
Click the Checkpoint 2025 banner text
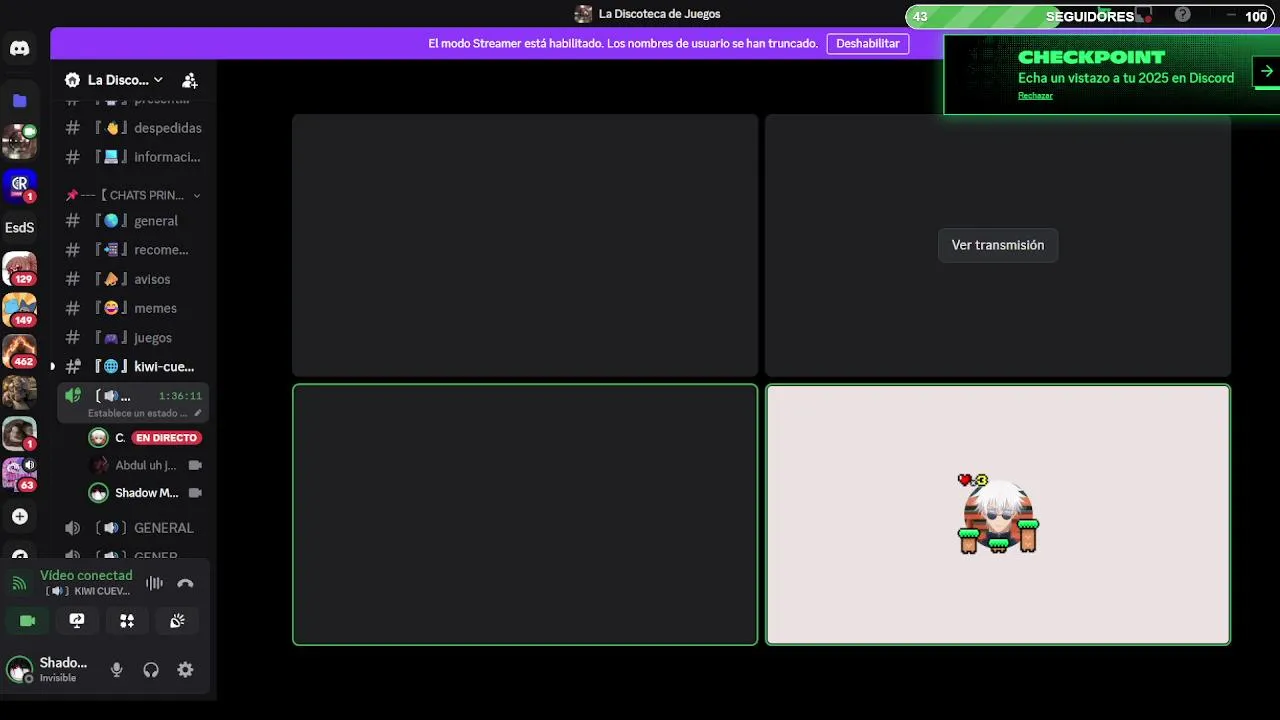(1126, 78)
